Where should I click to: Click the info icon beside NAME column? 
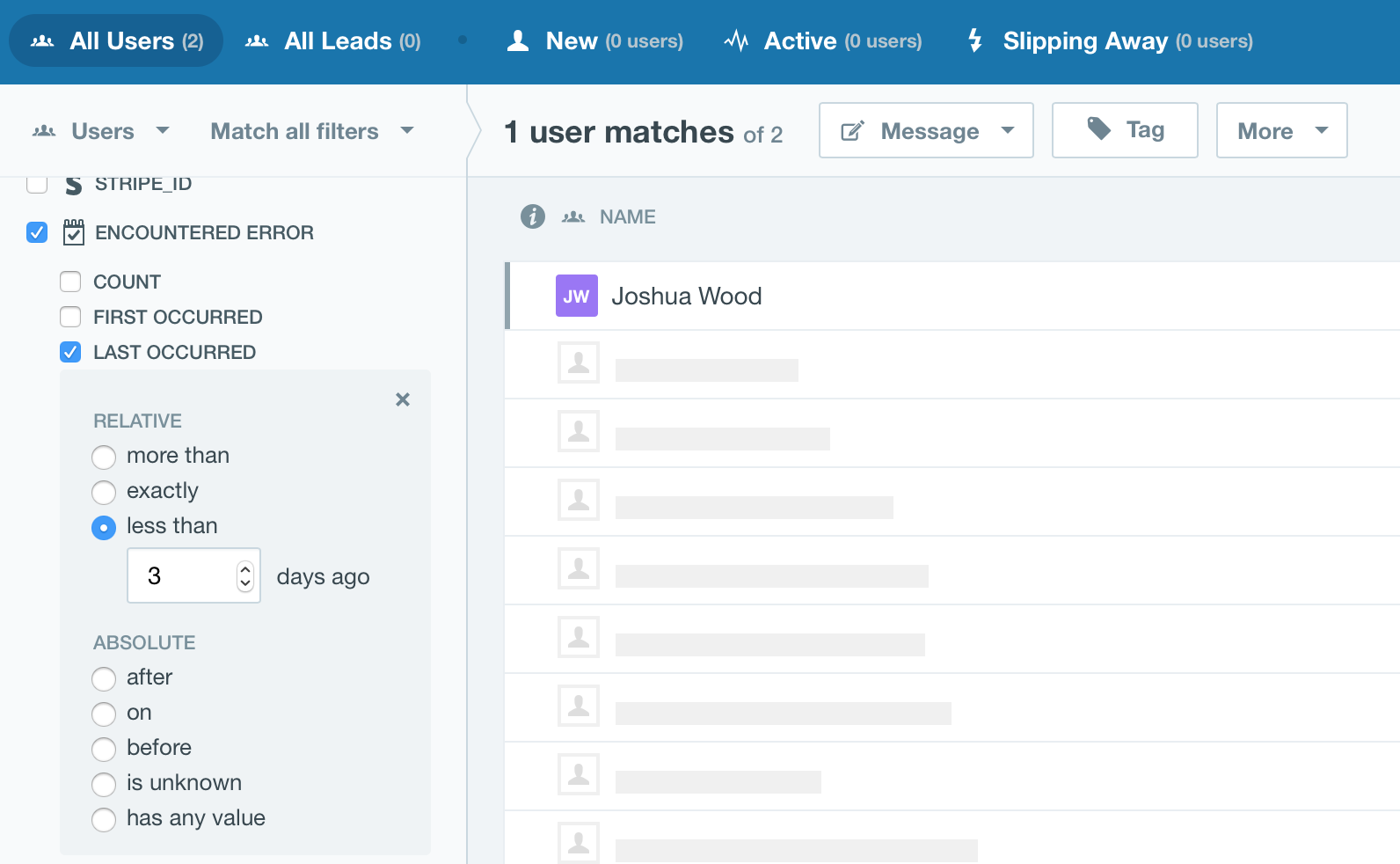[x=532, y=216]
